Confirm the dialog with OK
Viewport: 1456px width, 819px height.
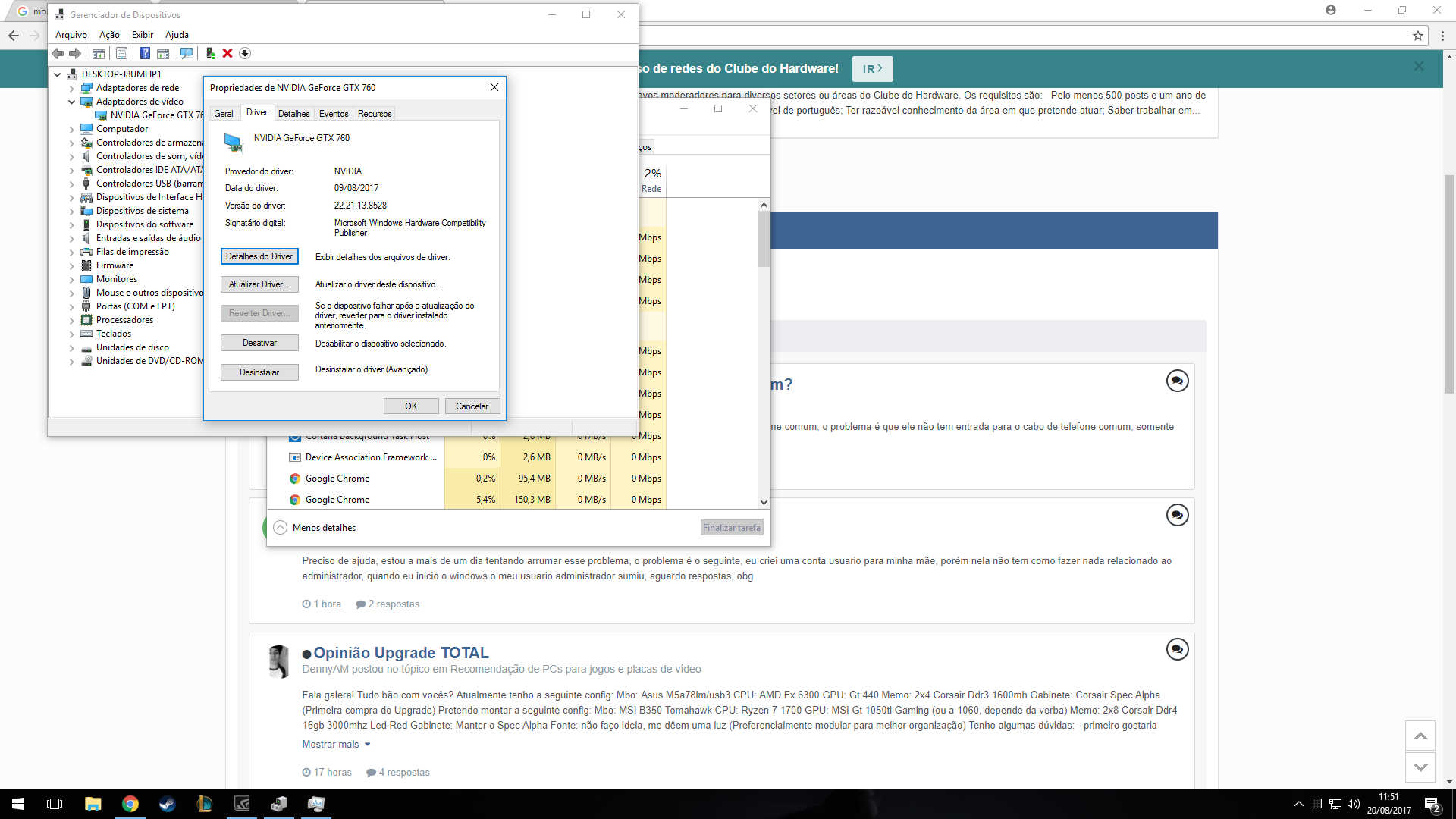411,406
